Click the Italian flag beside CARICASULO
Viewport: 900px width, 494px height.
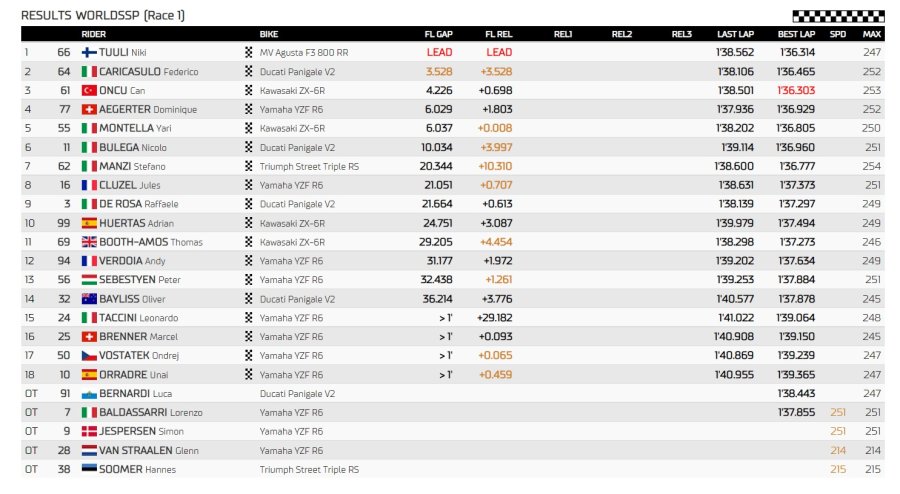click(x=89, y=71)
